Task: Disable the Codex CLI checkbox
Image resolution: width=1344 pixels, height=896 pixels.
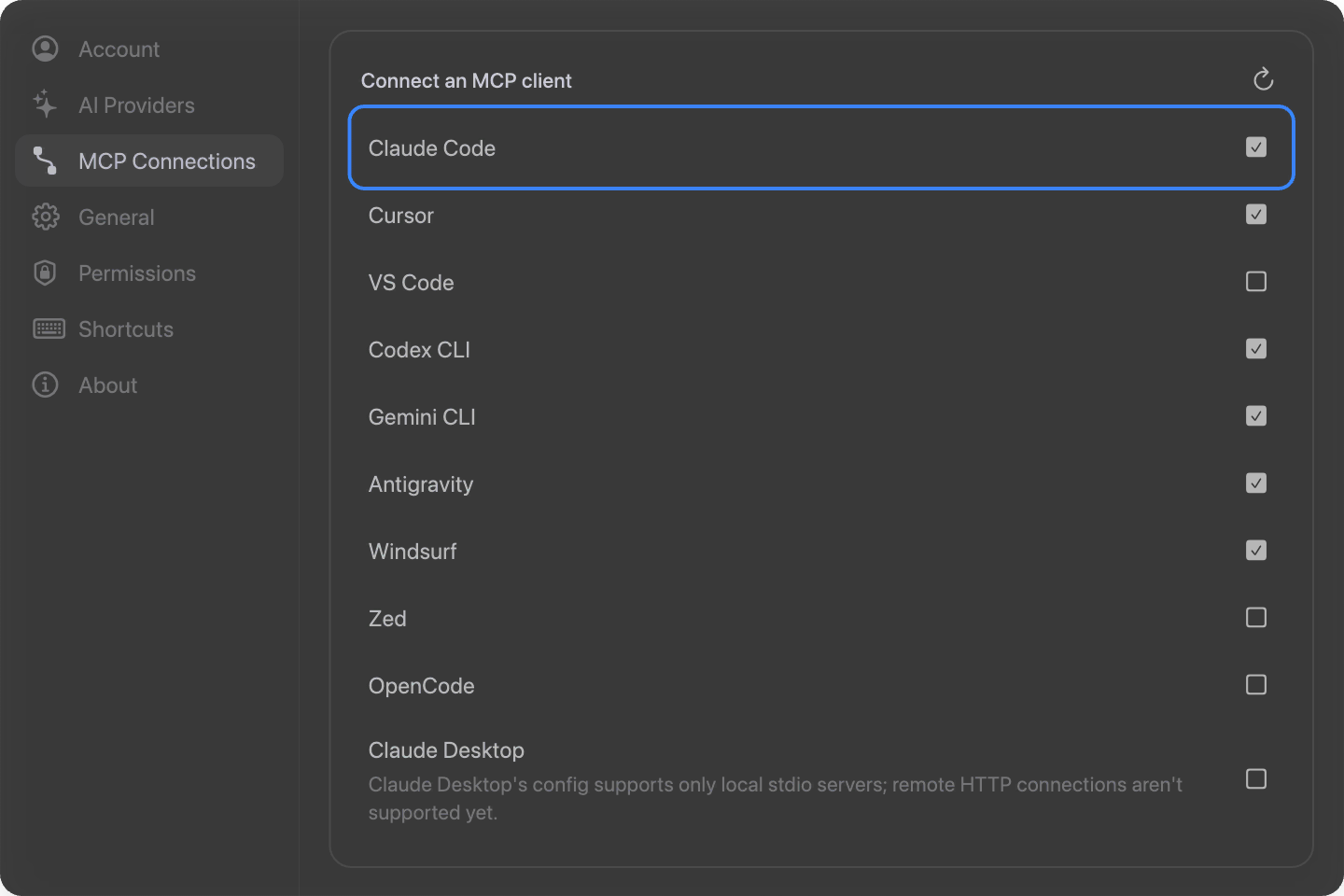Action: pos(1256,349)
